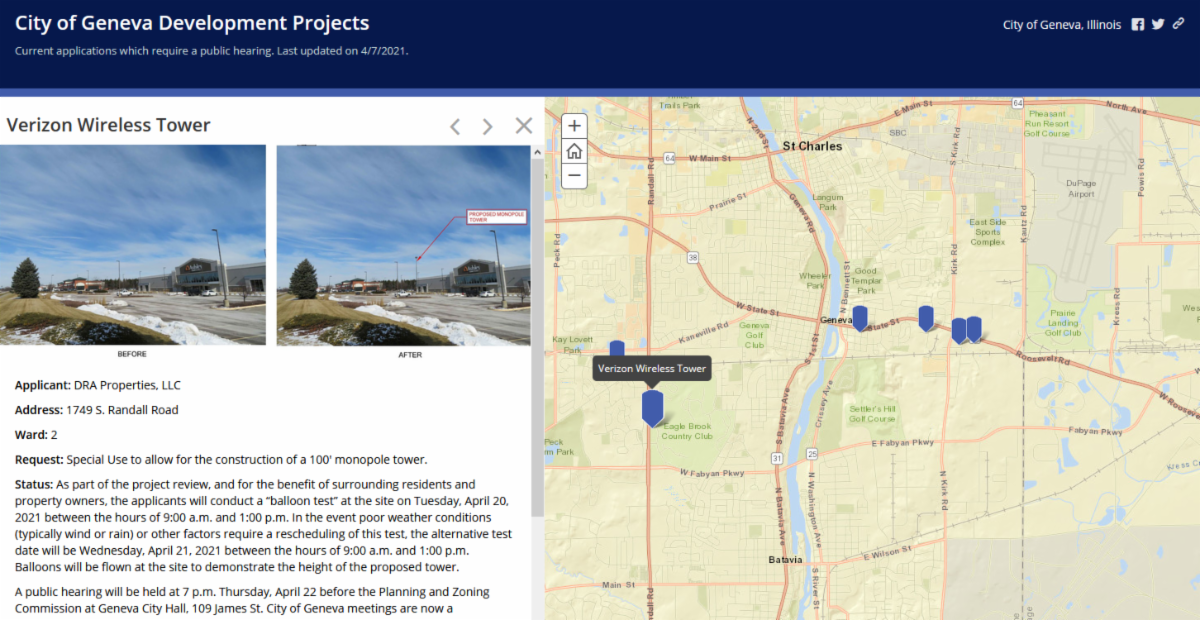Click the Verizon Wireless Tower tooltip label
This screenshot has width=1200, height=620.
point(652,369)
